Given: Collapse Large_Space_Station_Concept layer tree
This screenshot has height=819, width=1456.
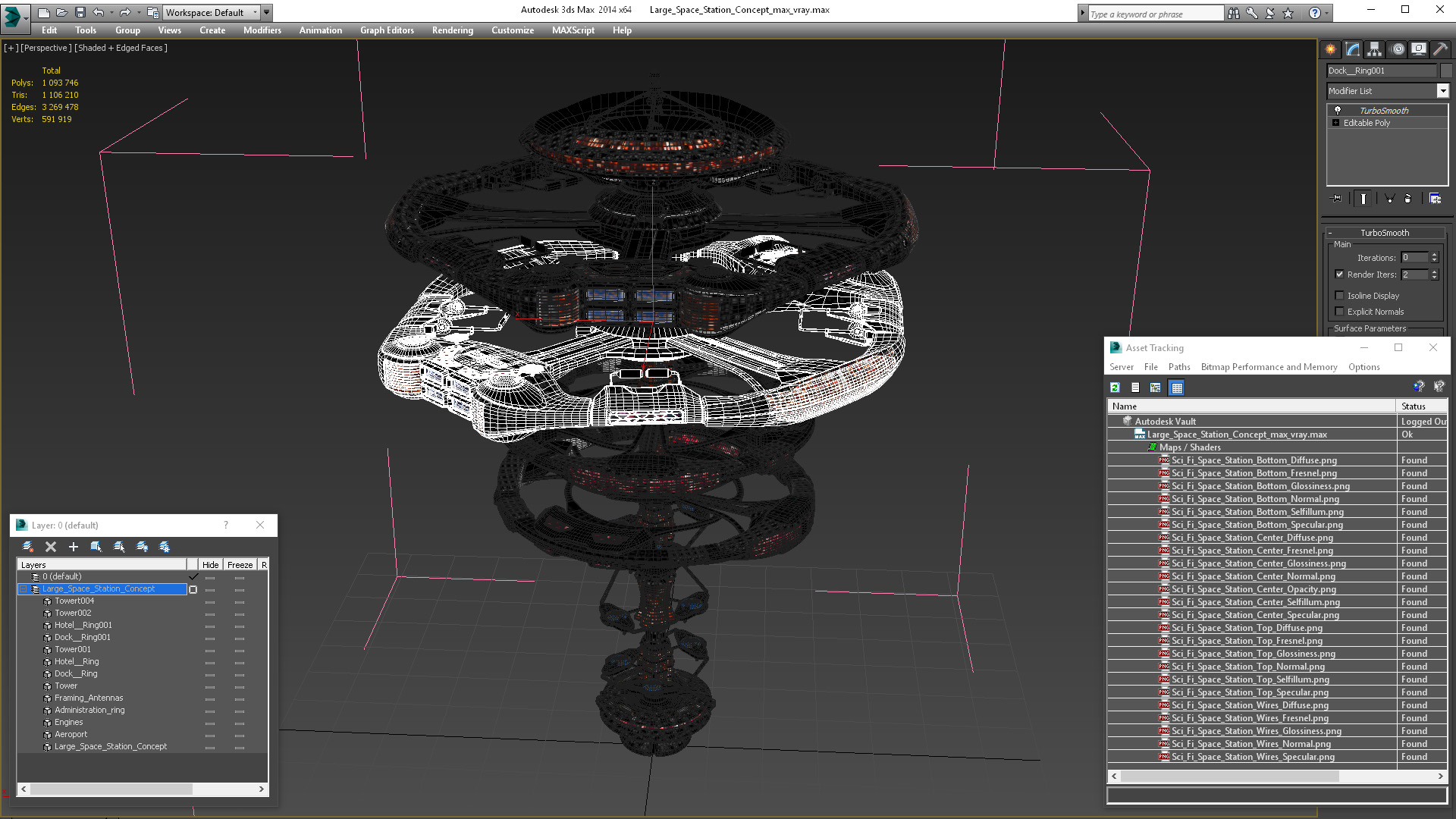Looking at the screenshot, I should [24, 589].
